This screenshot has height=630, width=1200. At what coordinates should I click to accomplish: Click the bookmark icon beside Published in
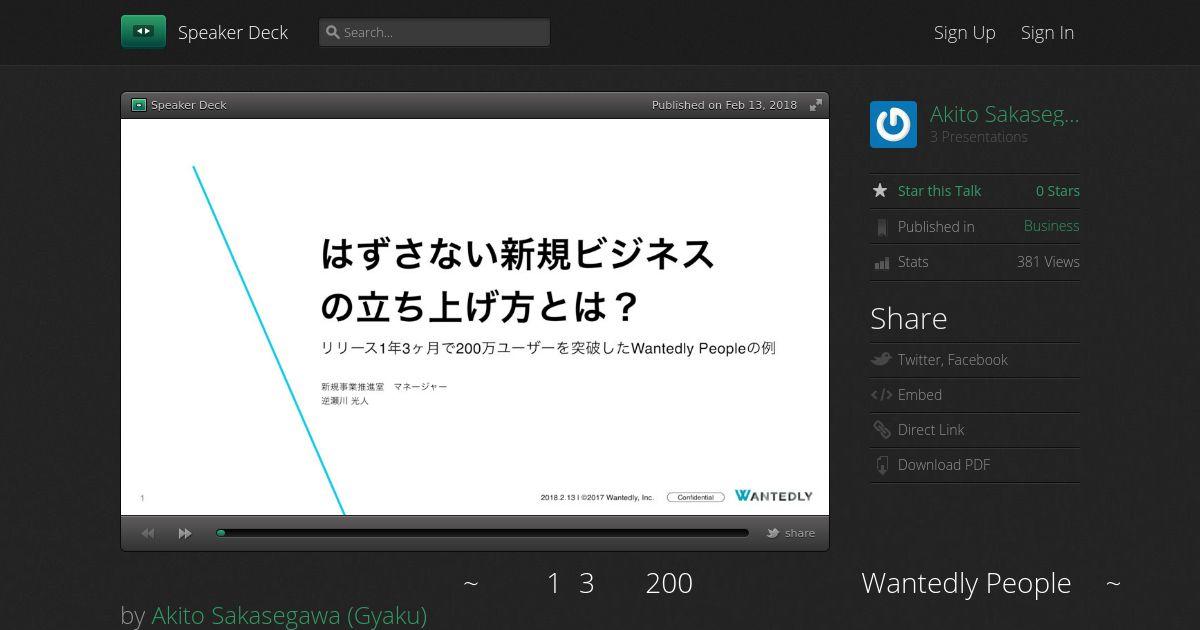point(881,227)
